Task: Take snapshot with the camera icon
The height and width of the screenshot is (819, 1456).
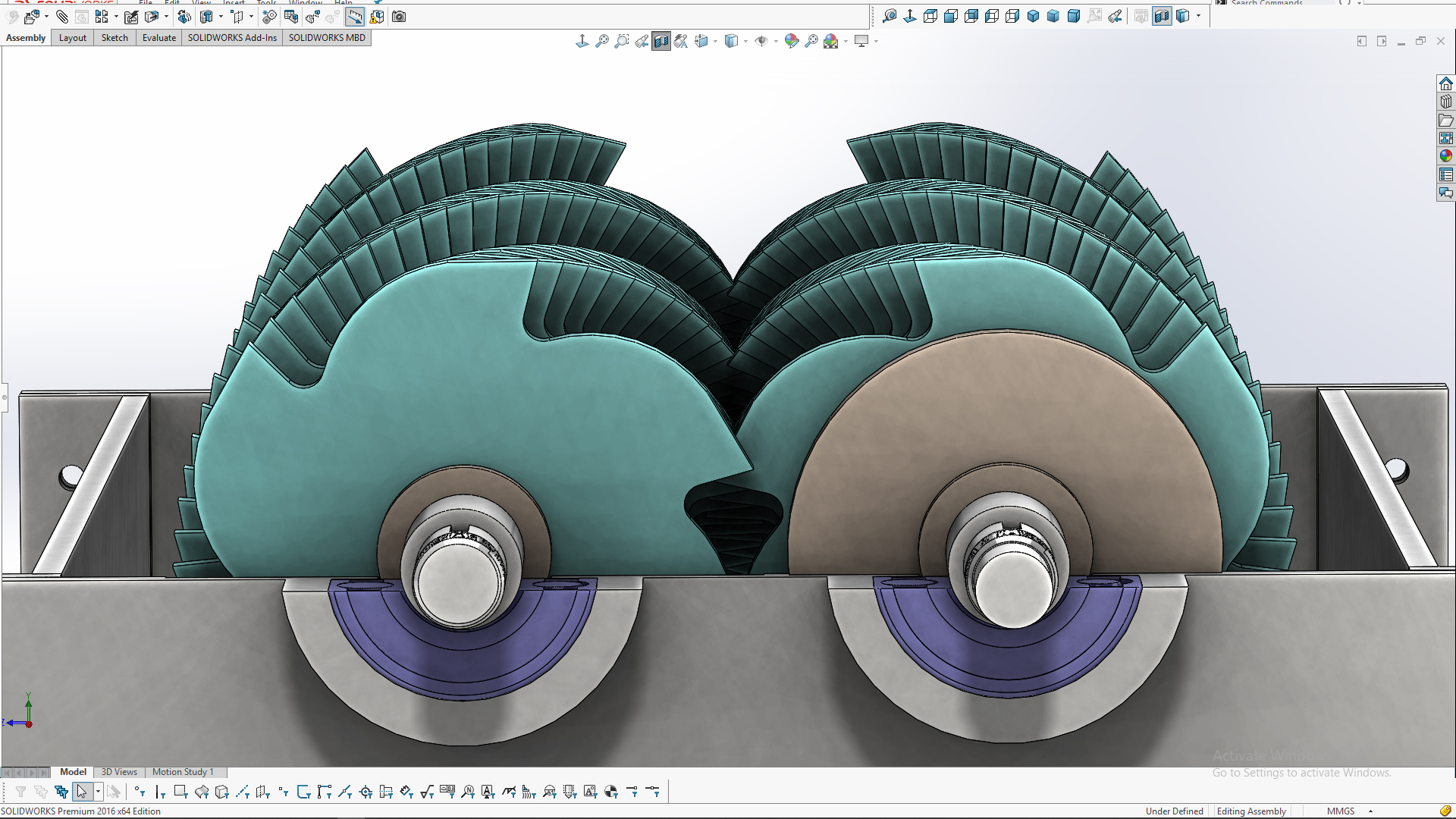Action: (399, 17)
